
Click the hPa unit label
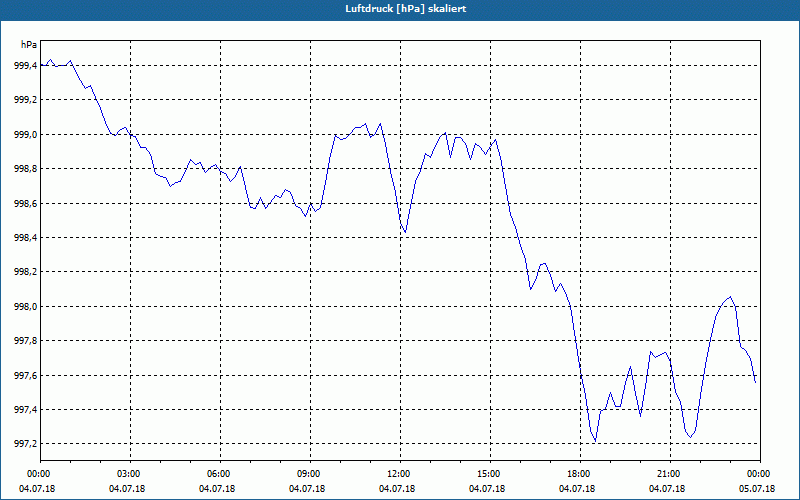coord(29,45)
